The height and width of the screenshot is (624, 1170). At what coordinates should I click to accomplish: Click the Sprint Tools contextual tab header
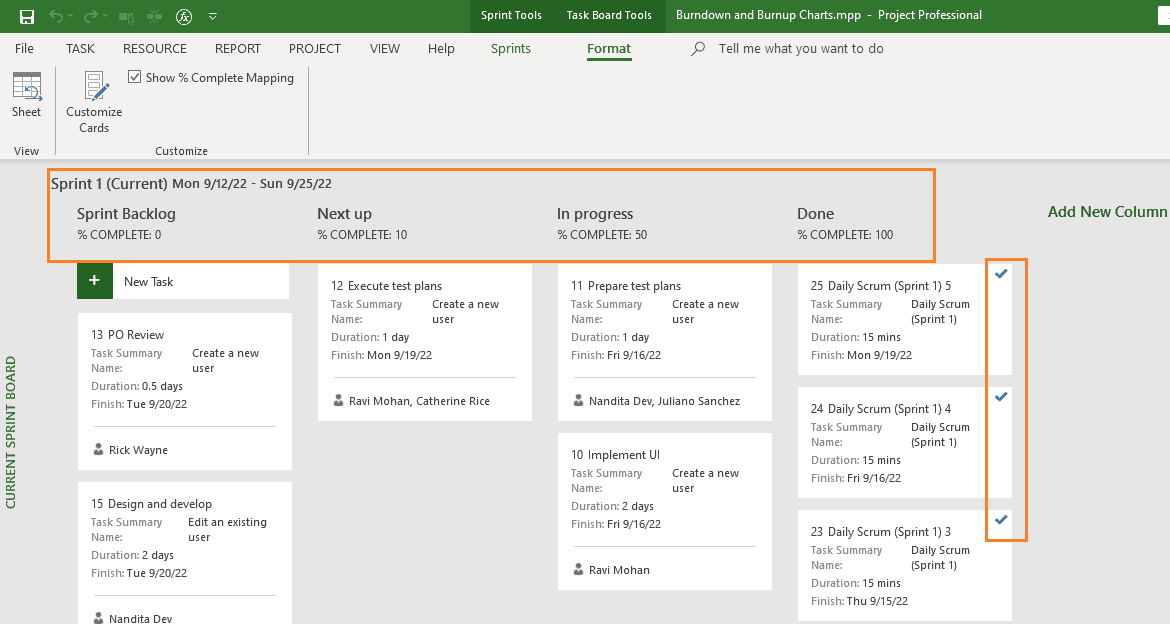tap(511, 15)
